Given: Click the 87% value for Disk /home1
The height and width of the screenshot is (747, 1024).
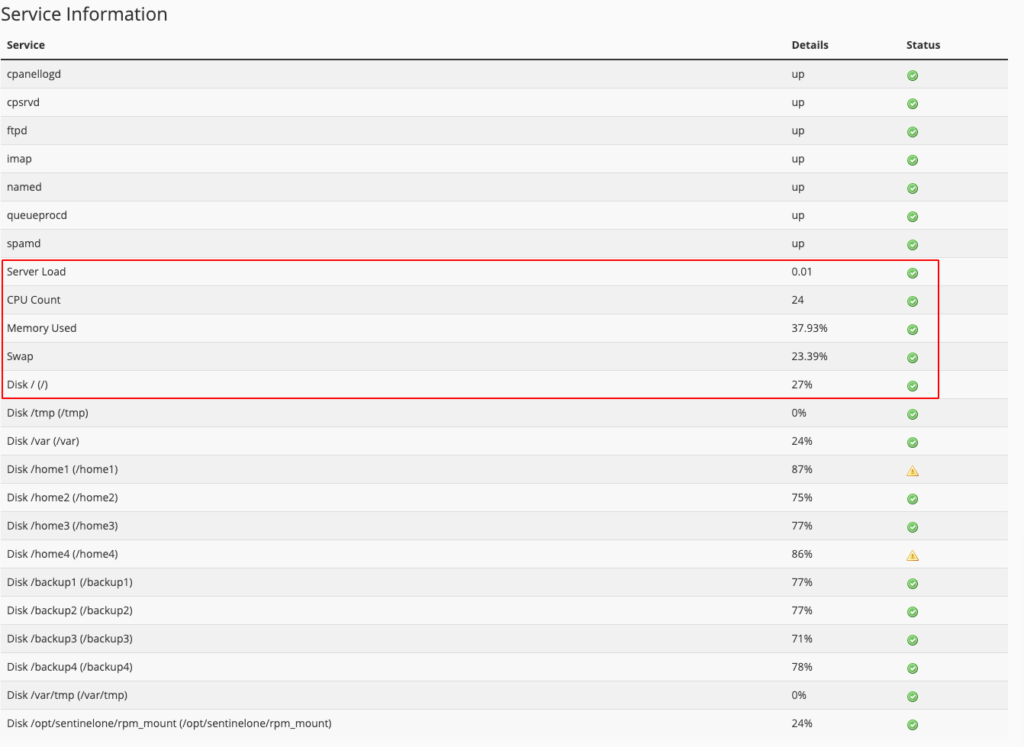Looking at the screenshot, I should coord(802,469).
